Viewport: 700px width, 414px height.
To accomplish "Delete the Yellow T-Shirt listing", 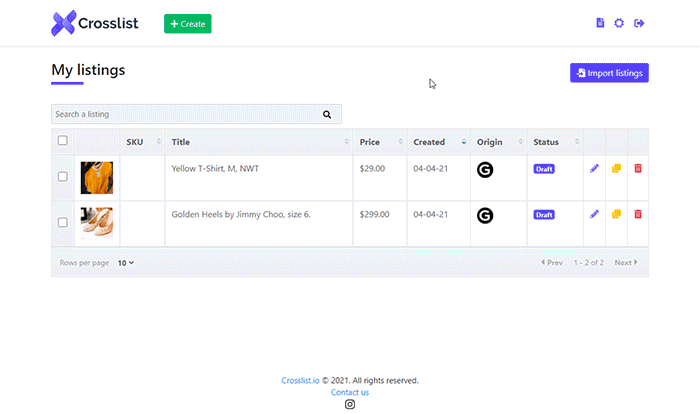I will pyautogui.click(x=638, y=168).
